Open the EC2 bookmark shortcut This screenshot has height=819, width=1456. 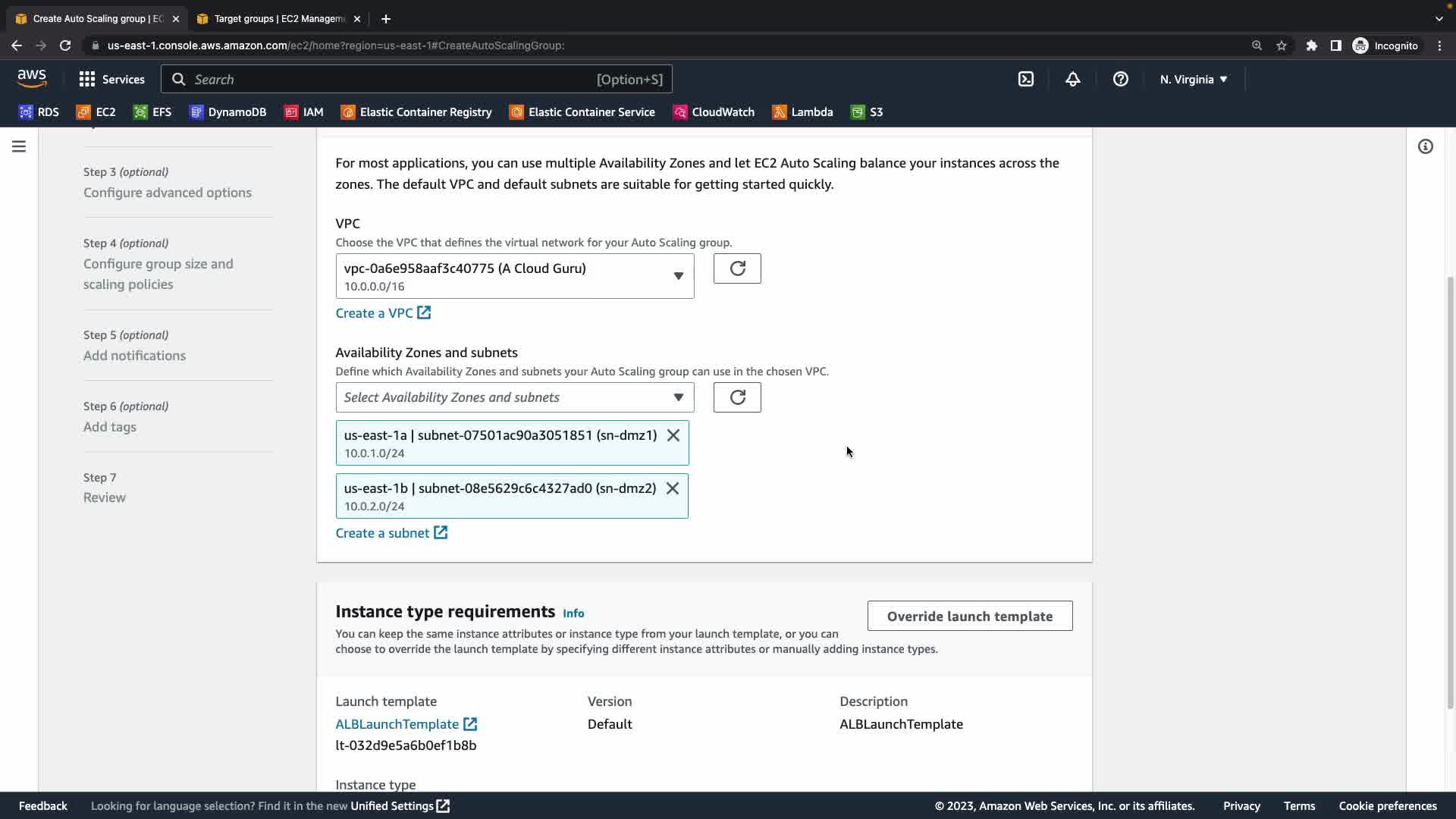[x=96, y=112]
